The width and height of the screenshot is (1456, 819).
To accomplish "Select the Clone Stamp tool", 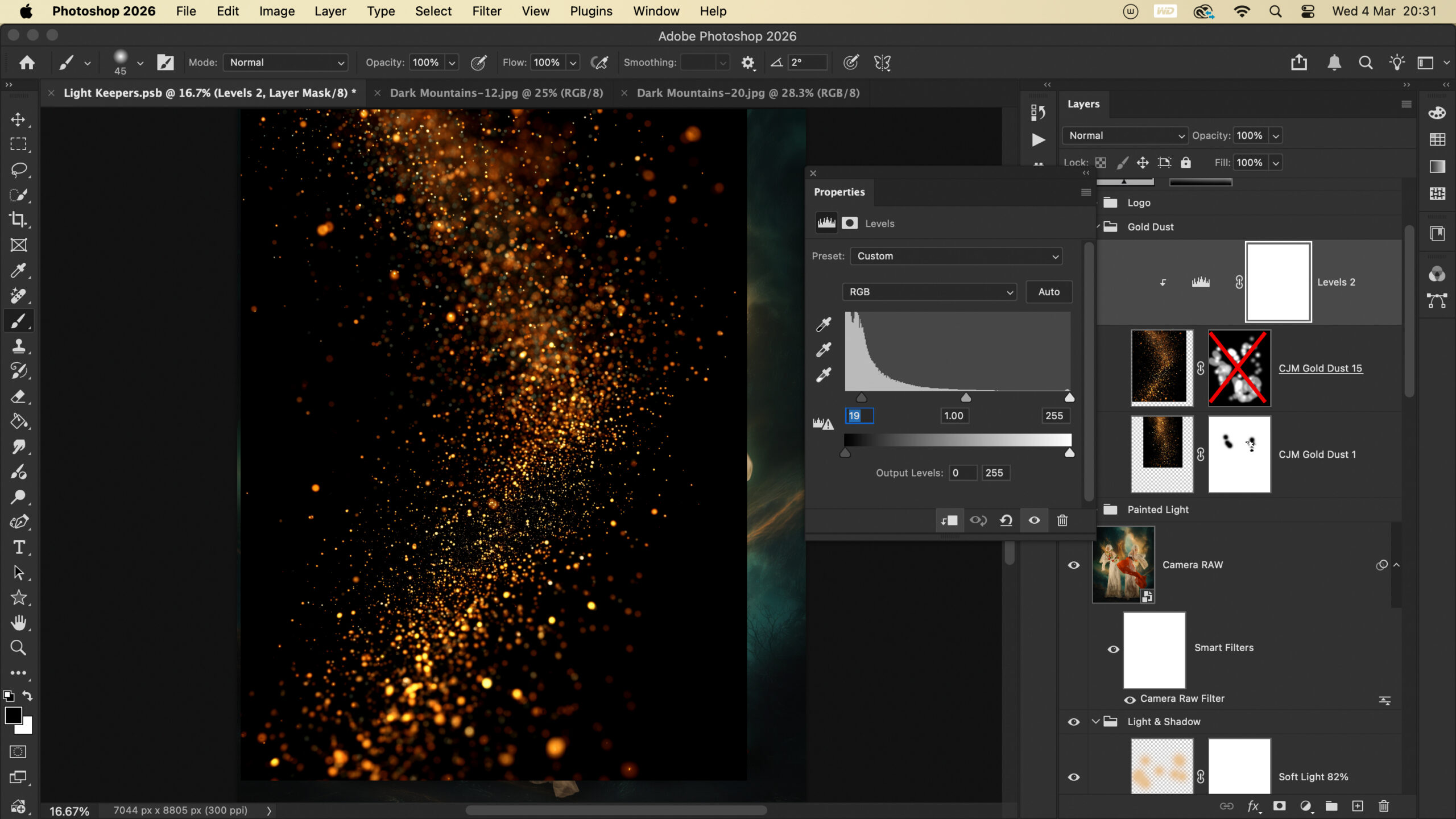I will (18, 346).
